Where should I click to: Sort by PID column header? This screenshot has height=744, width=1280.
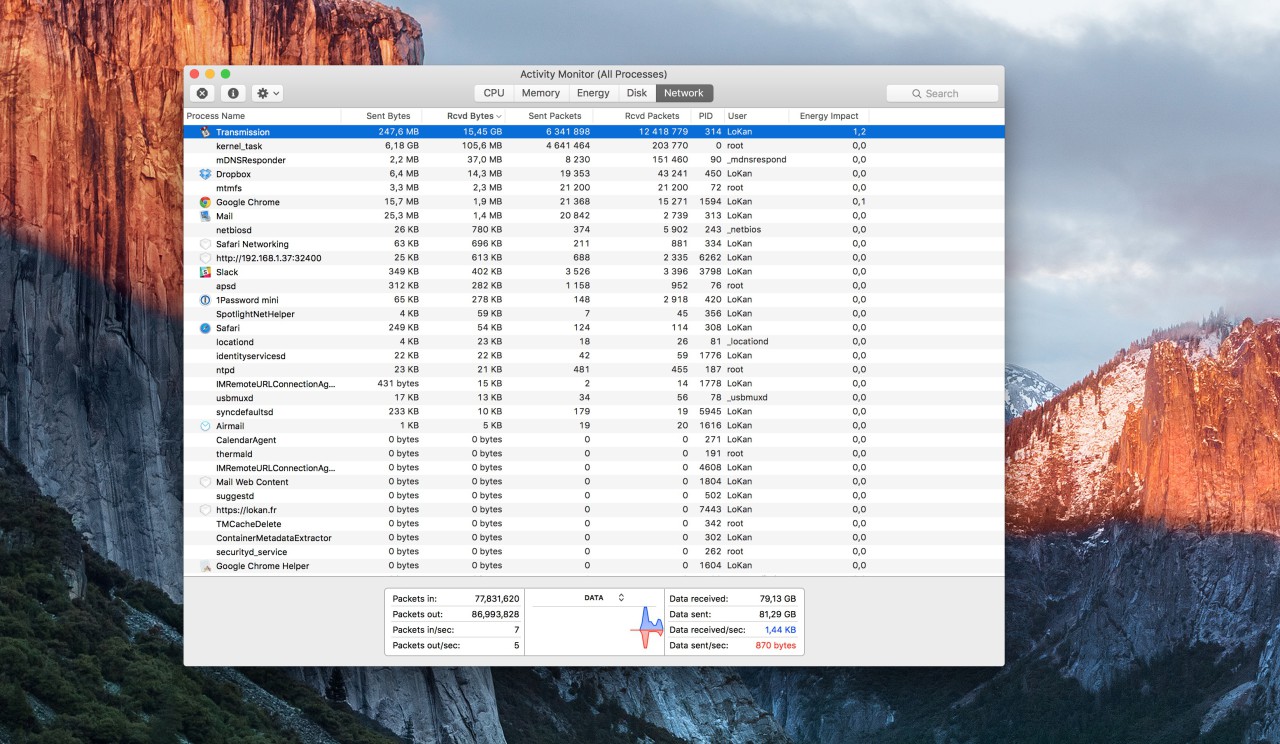pos(707,116)
